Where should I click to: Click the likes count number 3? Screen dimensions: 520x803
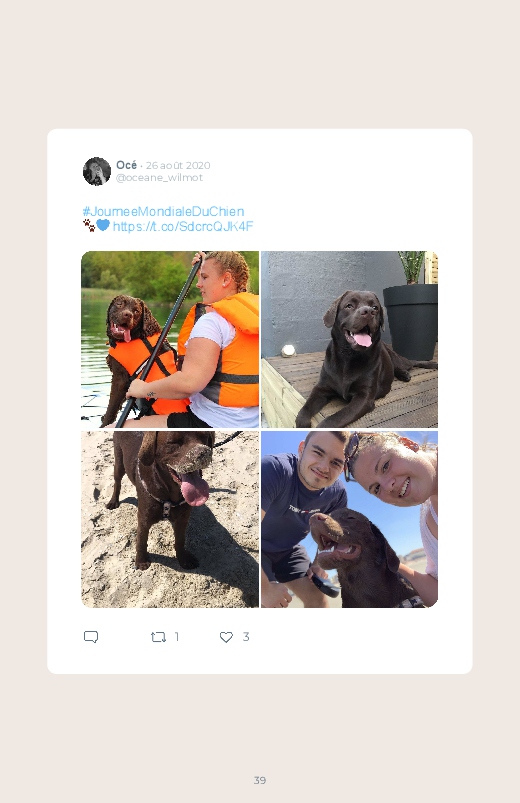[x=246, y=637]
